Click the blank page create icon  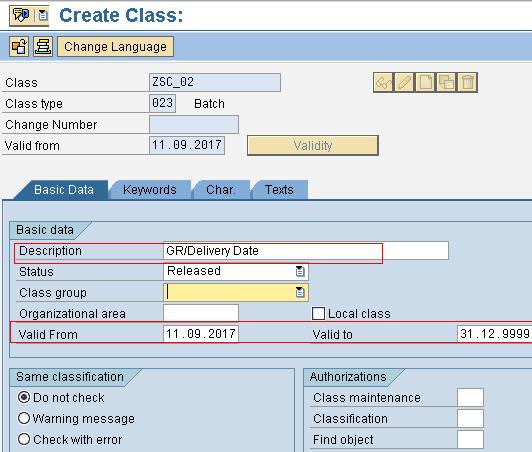425,82
